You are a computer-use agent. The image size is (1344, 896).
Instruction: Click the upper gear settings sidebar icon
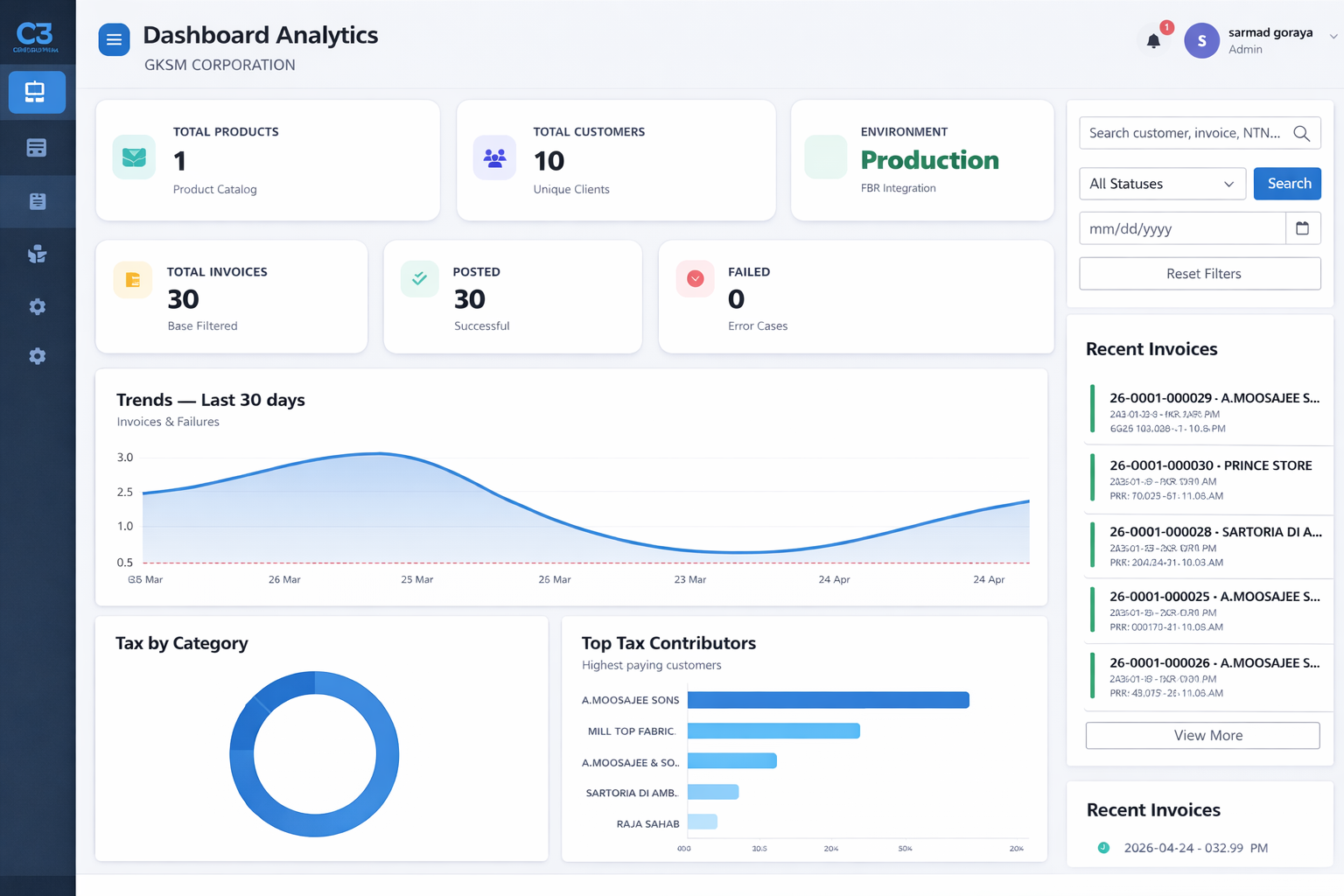37,307
